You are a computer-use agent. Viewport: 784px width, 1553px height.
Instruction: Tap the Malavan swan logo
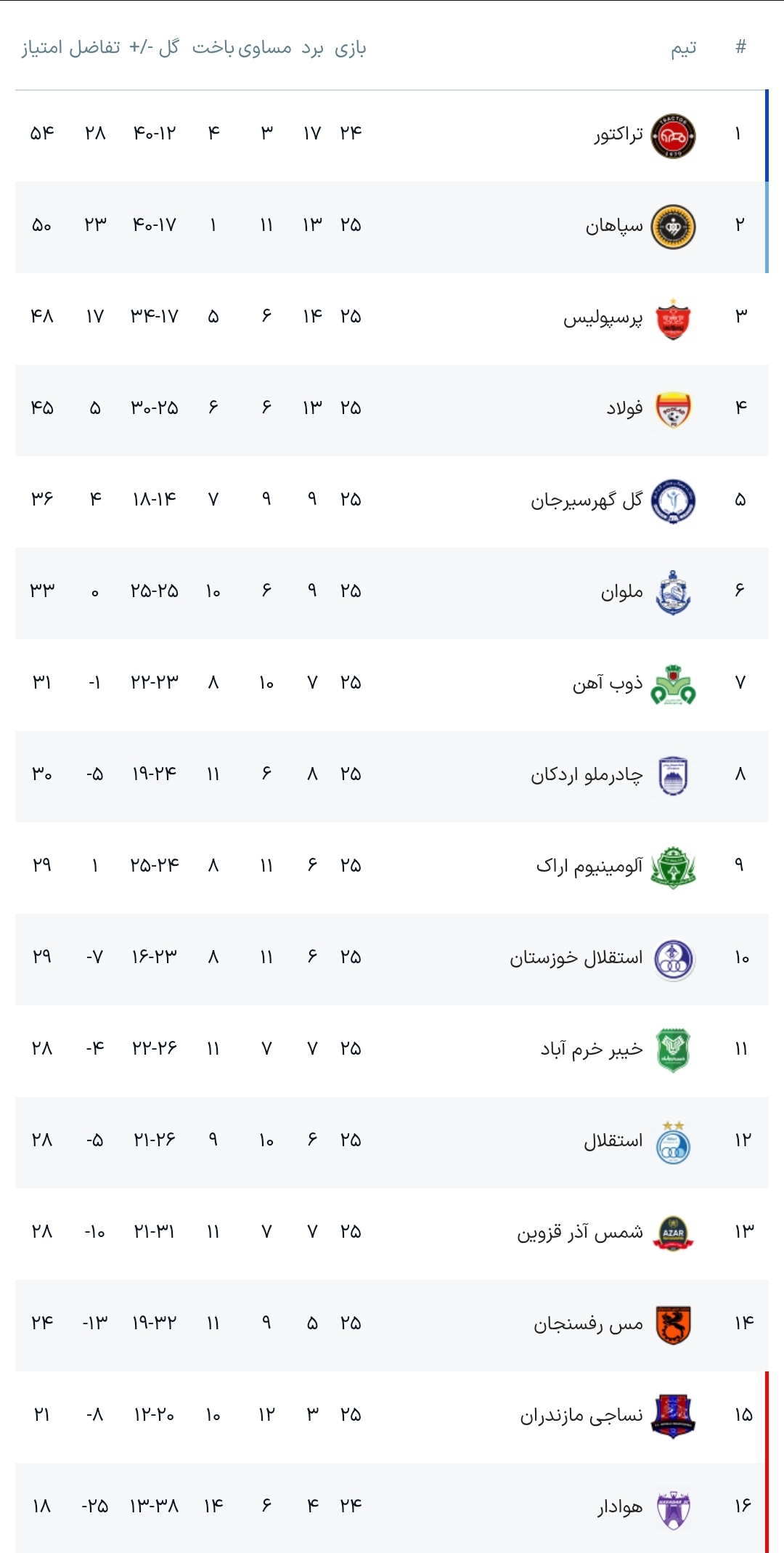coord(673,593)
